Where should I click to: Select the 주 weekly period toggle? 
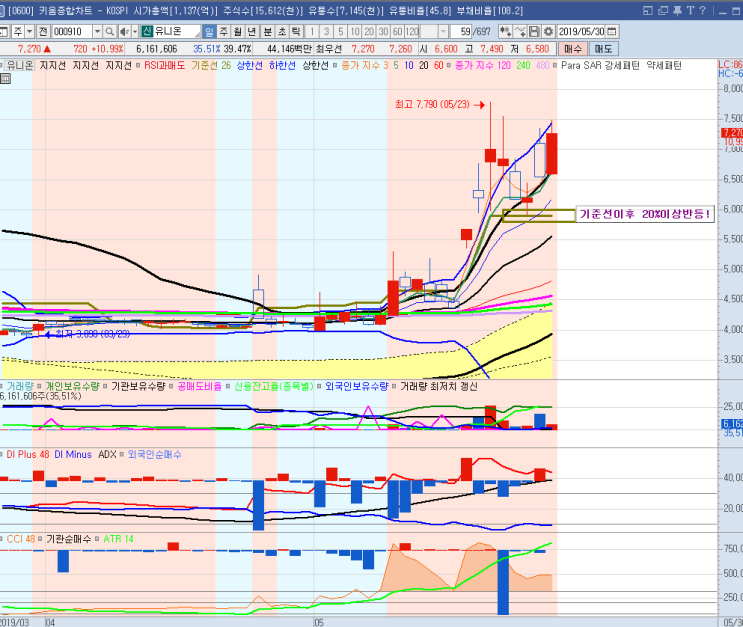tap(224, 32)
